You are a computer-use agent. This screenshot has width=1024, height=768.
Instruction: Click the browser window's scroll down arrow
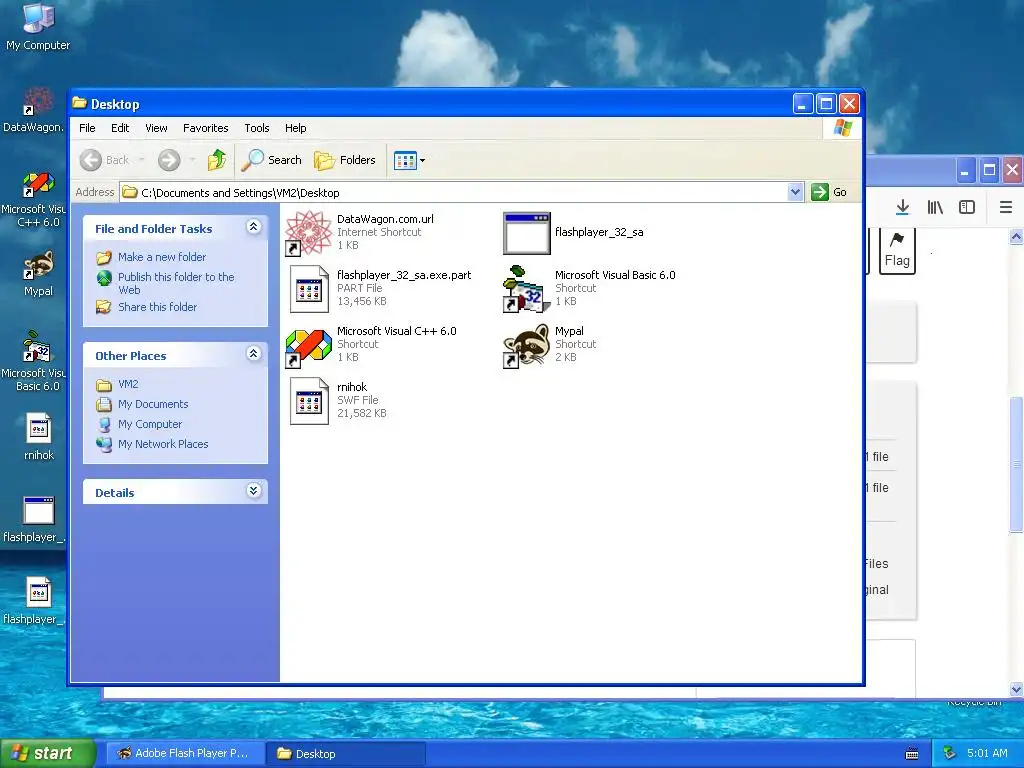coord(1016,689)
